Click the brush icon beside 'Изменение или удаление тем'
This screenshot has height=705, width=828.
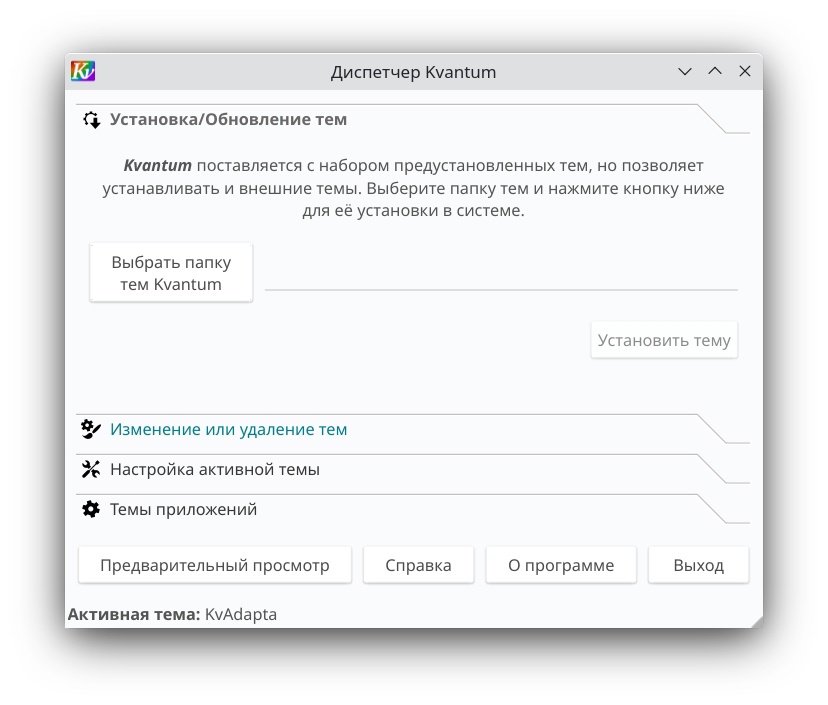(x=91, y=429)
